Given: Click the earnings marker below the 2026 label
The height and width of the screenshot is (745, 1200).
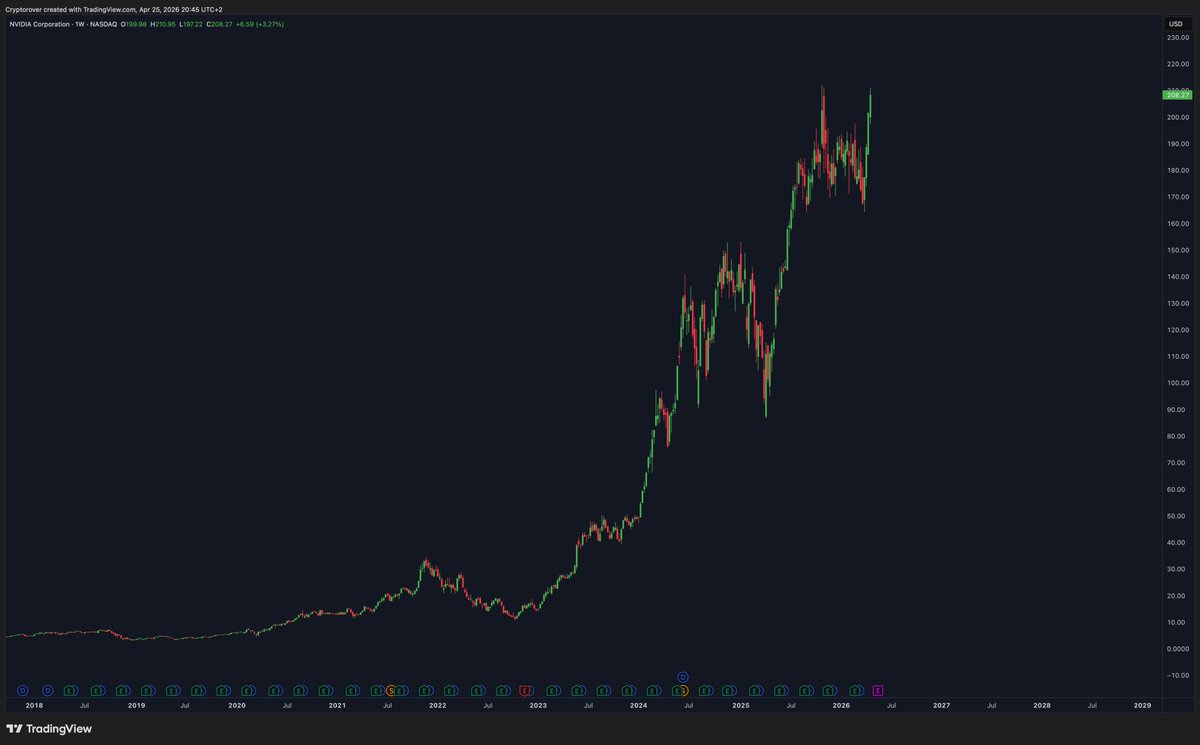Looking at the screenshot, I should (x=827, y=690).
